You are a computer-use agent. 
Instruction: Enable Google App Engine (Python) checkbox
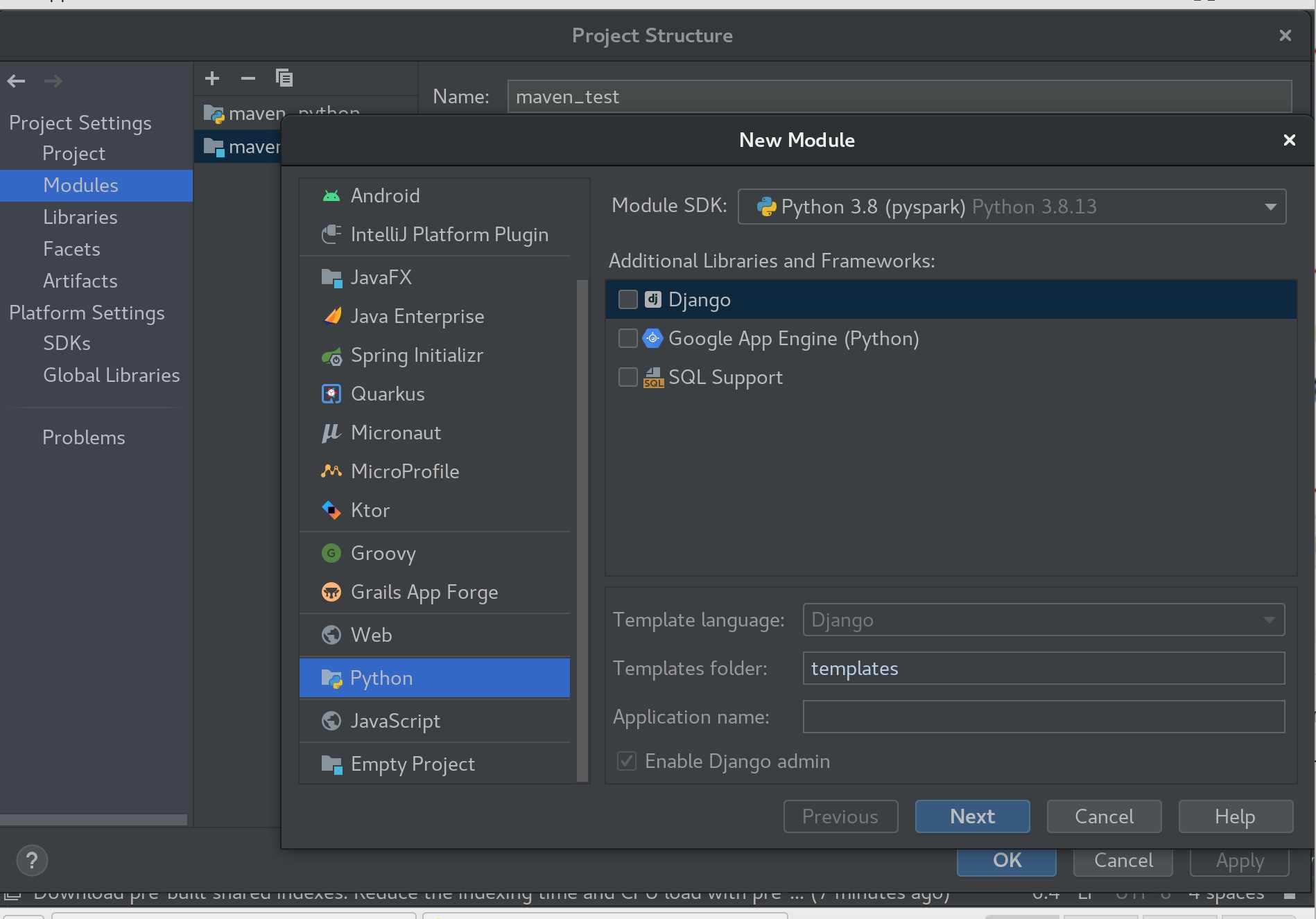click(x=627, y=338)
